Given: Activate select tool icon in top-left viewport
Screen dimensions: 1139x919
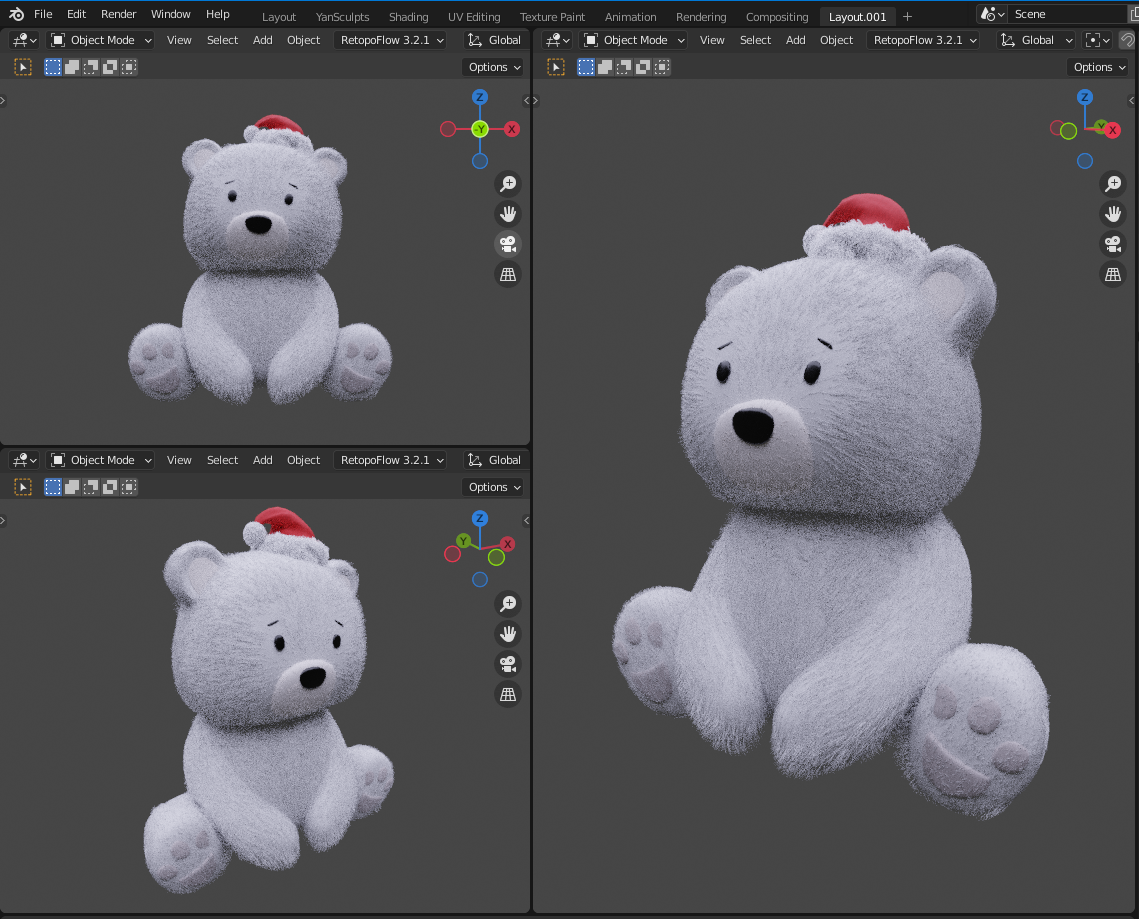Looking at the screenshot, I should (x=23, y=67).
